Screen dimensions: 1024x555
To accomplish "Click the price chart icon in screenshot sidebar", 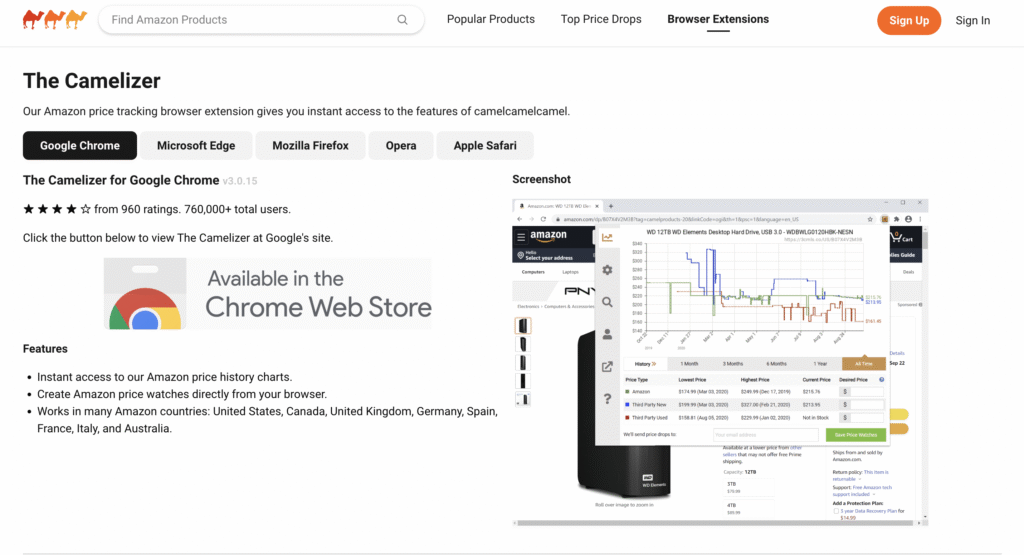I will pyautogui.click(x=607, y=238).
